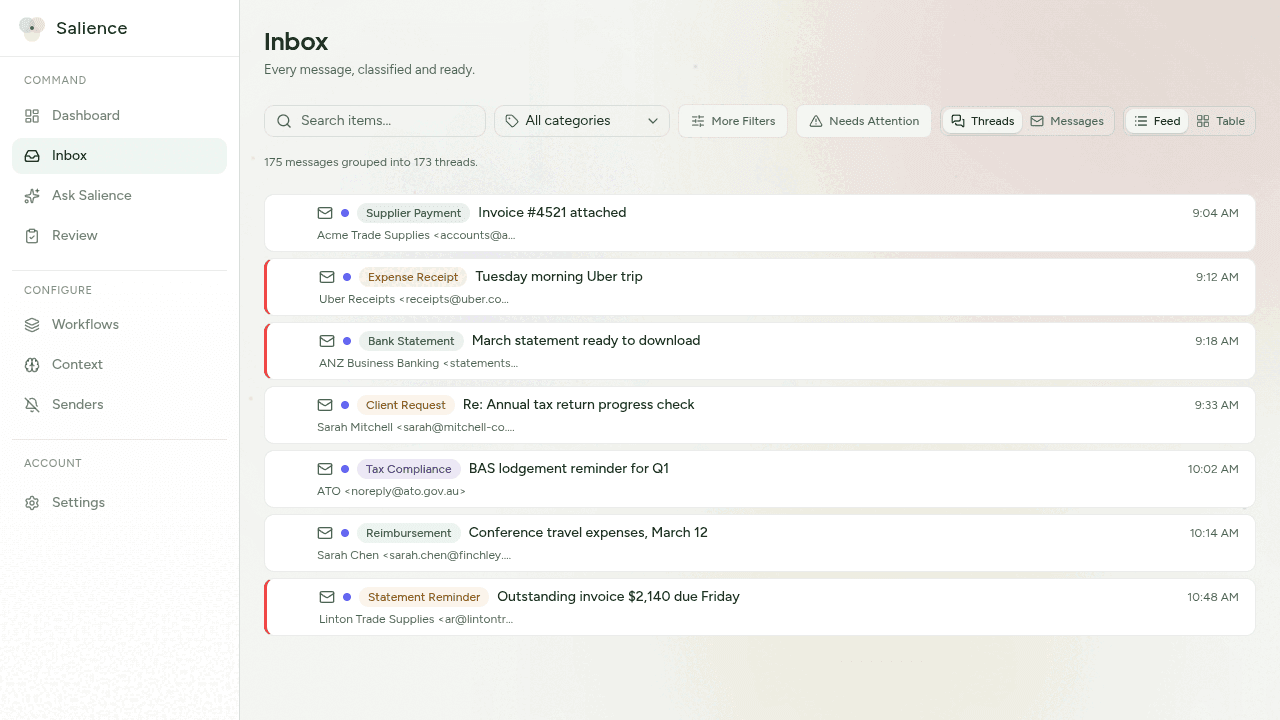Click the 10:48 AM timestamp
The height and width of the screenshot is (720, 1280).
click(1213, 597)
